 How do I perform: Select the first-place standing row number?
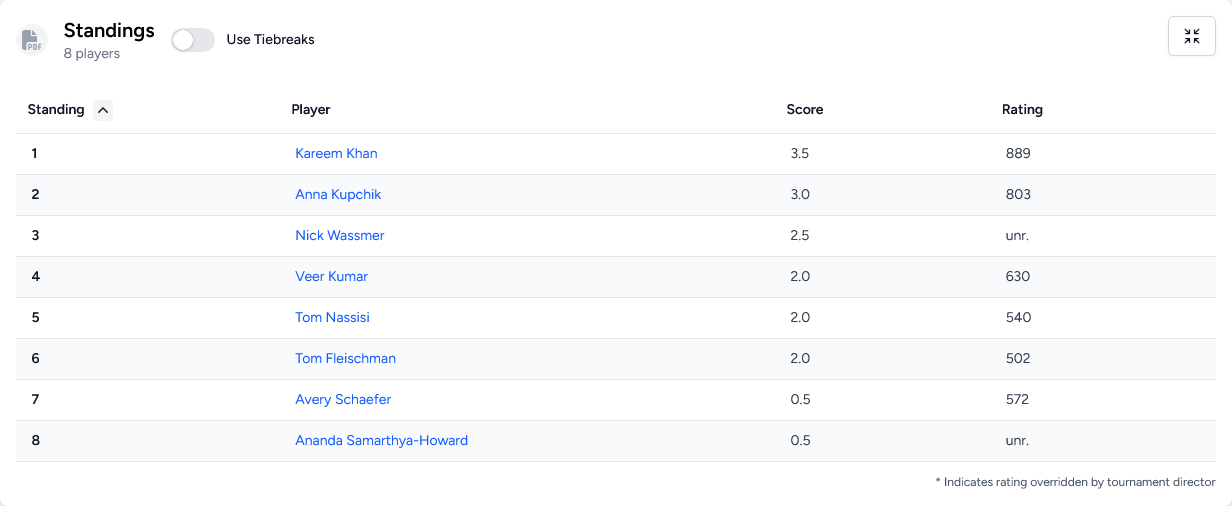35,153
